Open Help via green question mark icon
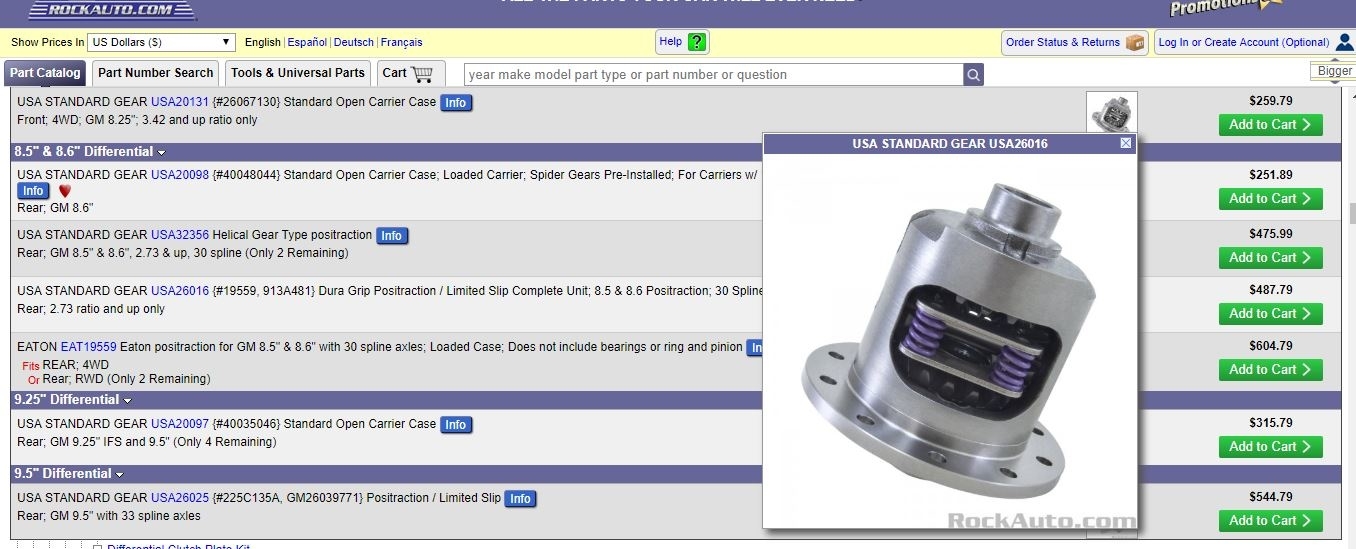1356x549 pixels. pos(697,42)
